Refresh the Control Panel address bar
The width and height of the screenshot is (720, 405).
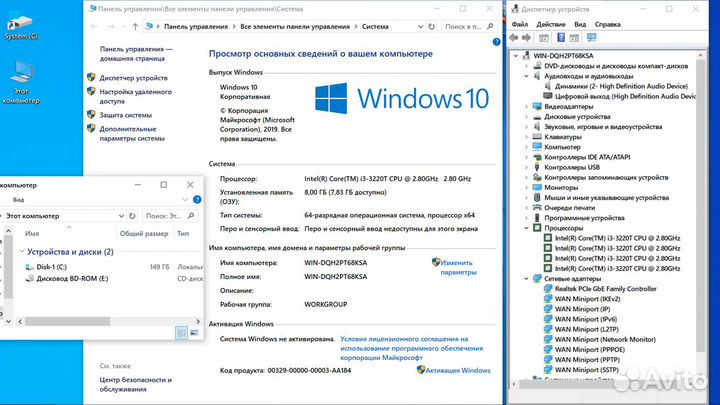[x=432, y=27]
